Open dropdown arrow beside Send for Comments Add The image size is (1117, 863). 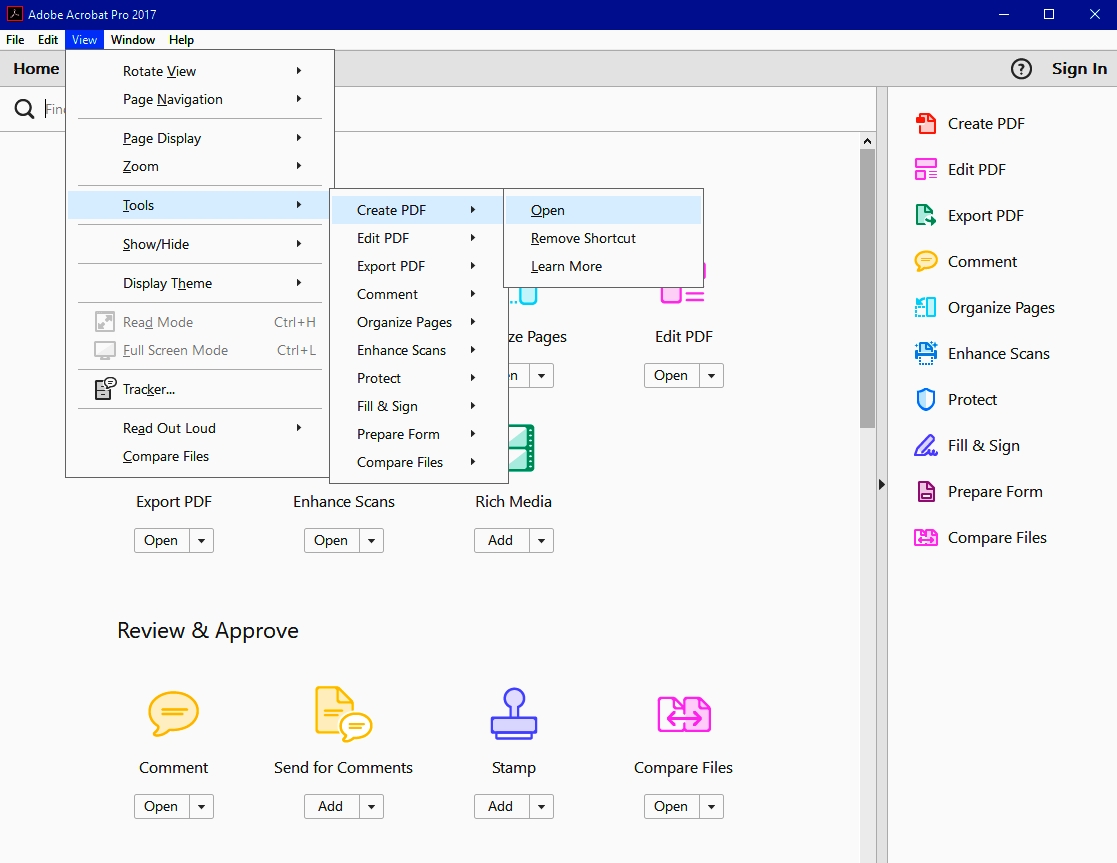[371, 806]
